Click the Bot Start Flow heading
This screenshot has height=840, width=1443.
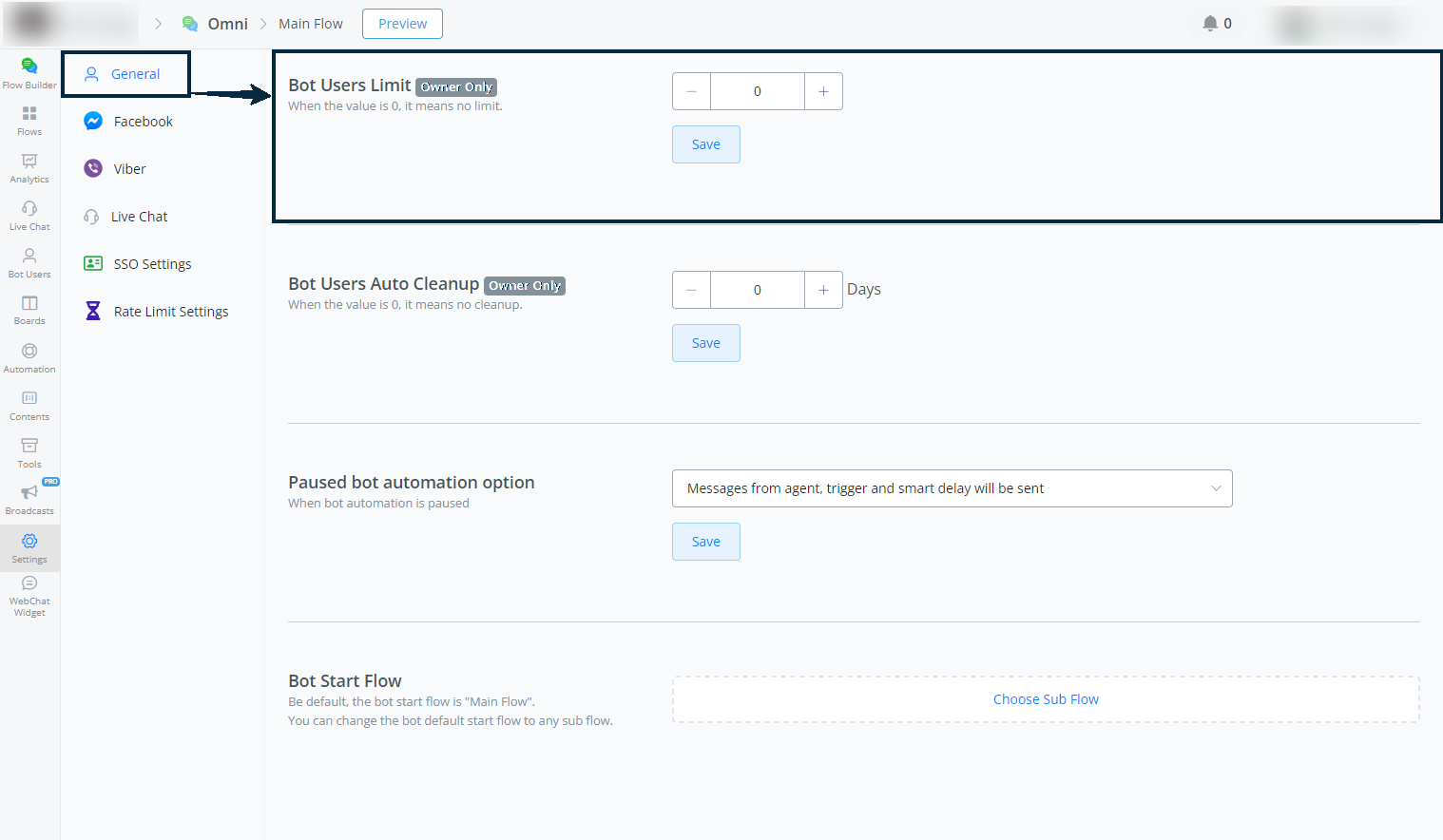(x=345, y=680)
